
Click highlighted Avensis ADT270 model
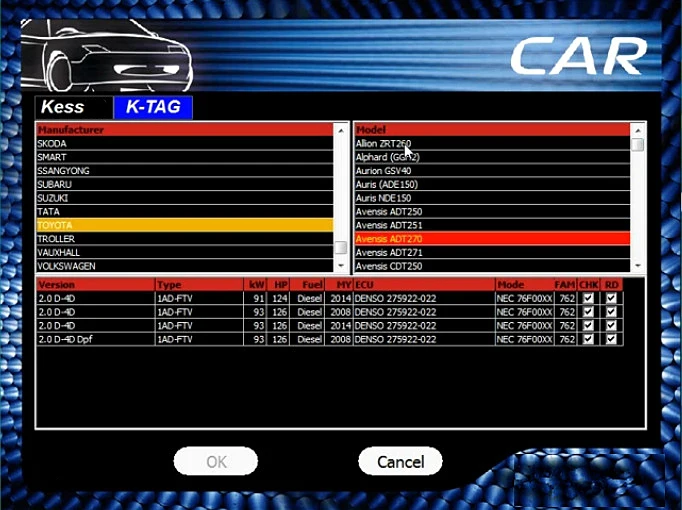click(x=492, y=239)
